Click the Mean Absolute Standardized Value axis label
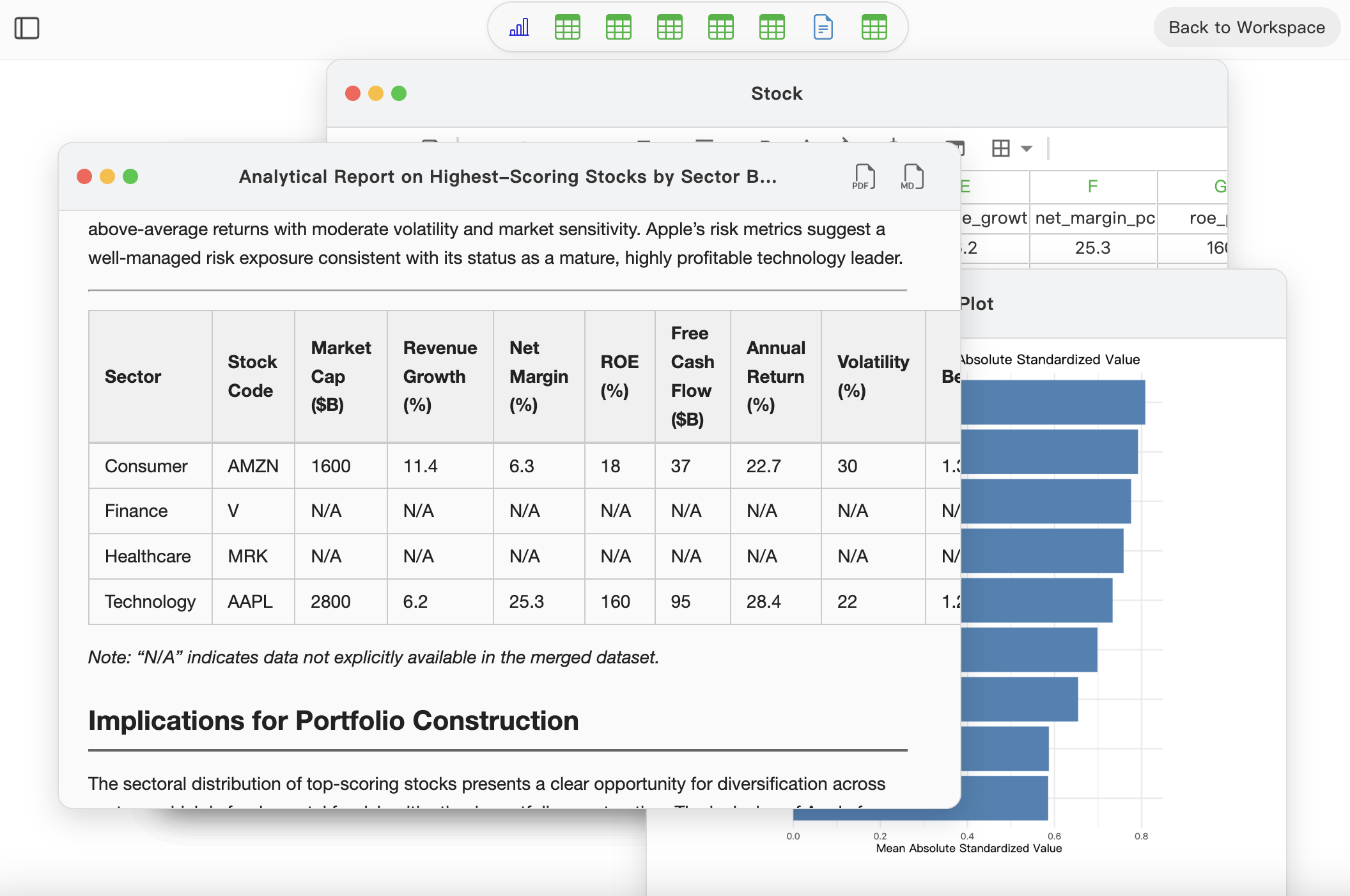The height and width of the screenshot is (896, 1350). pos(969,849)
